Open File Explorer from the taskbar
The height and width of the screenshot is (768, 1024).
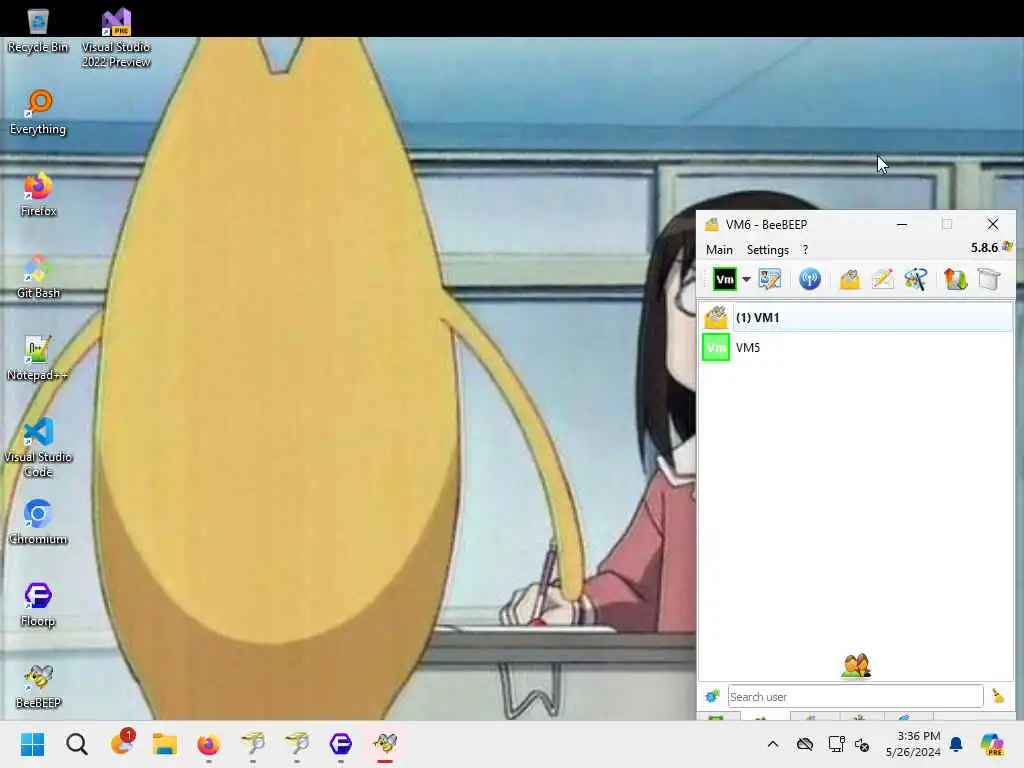(x=165, y=744)
